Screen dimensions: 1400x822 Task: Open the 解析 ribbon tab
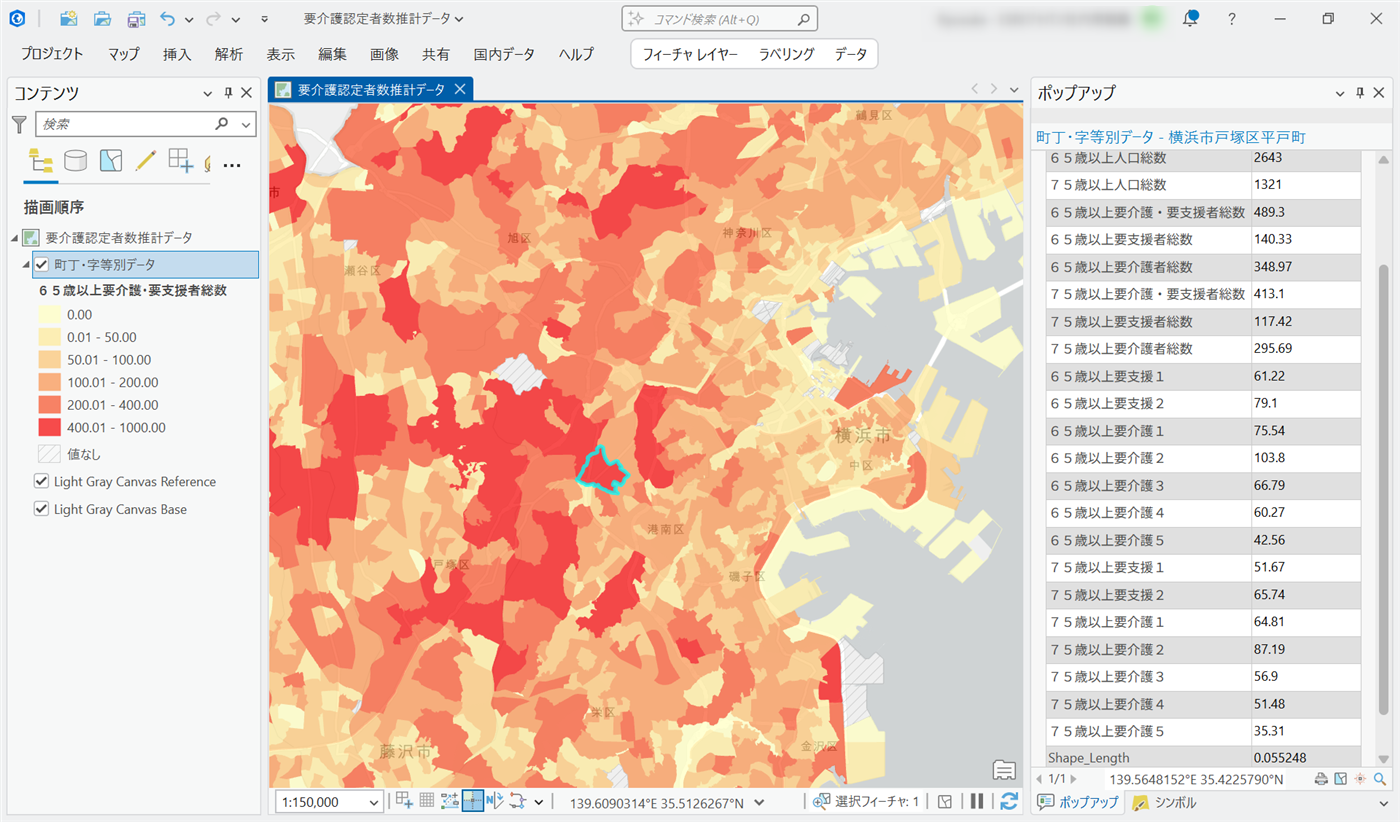click(x=228, y=54)
